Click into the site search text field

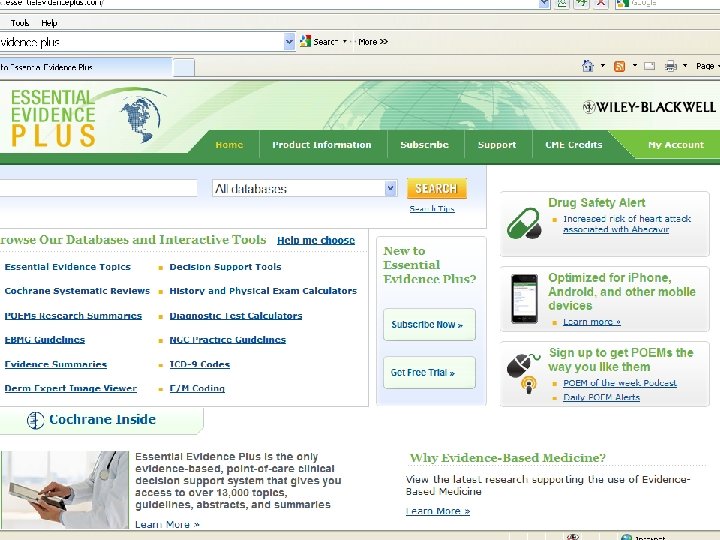pos(98,188)
